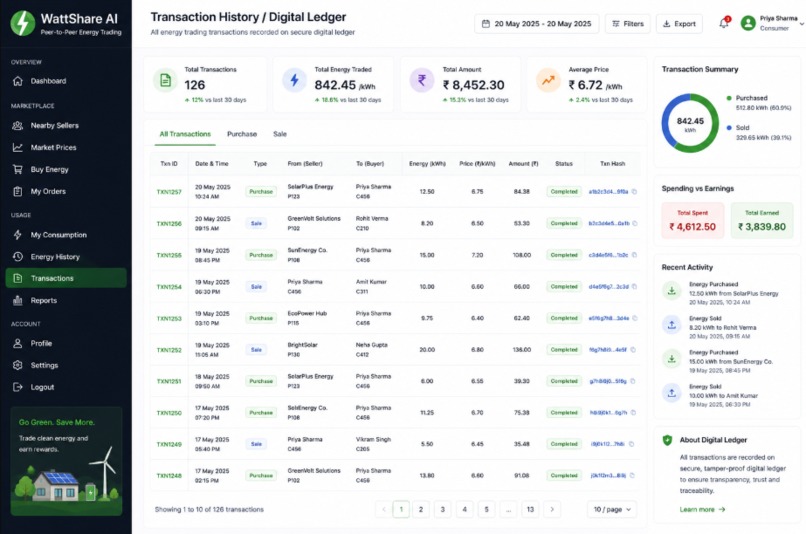Copy the TXN1249 transaction hash
The height and width of the screenshot is (534, 806).
pyautogui.click(x=631, y=444)
